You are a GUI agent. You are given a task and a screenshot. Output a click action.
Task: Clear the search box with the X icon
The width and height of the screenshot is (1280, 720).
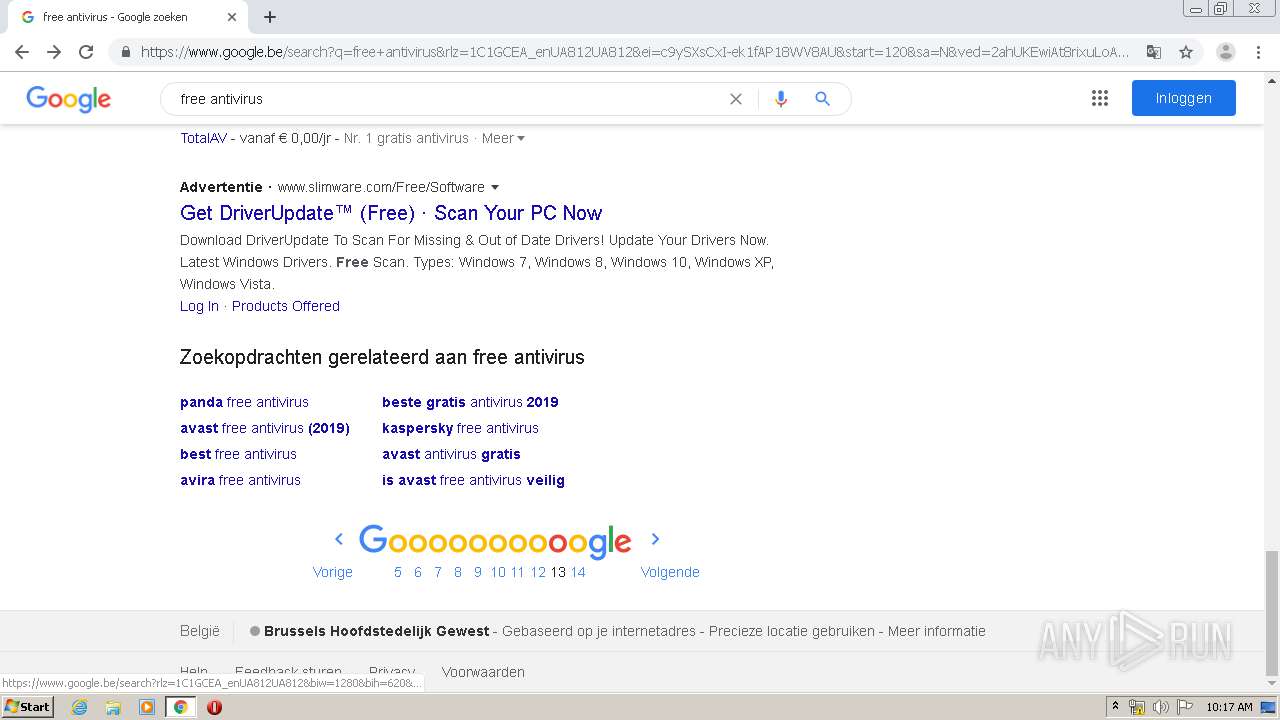tap(736, 99)
